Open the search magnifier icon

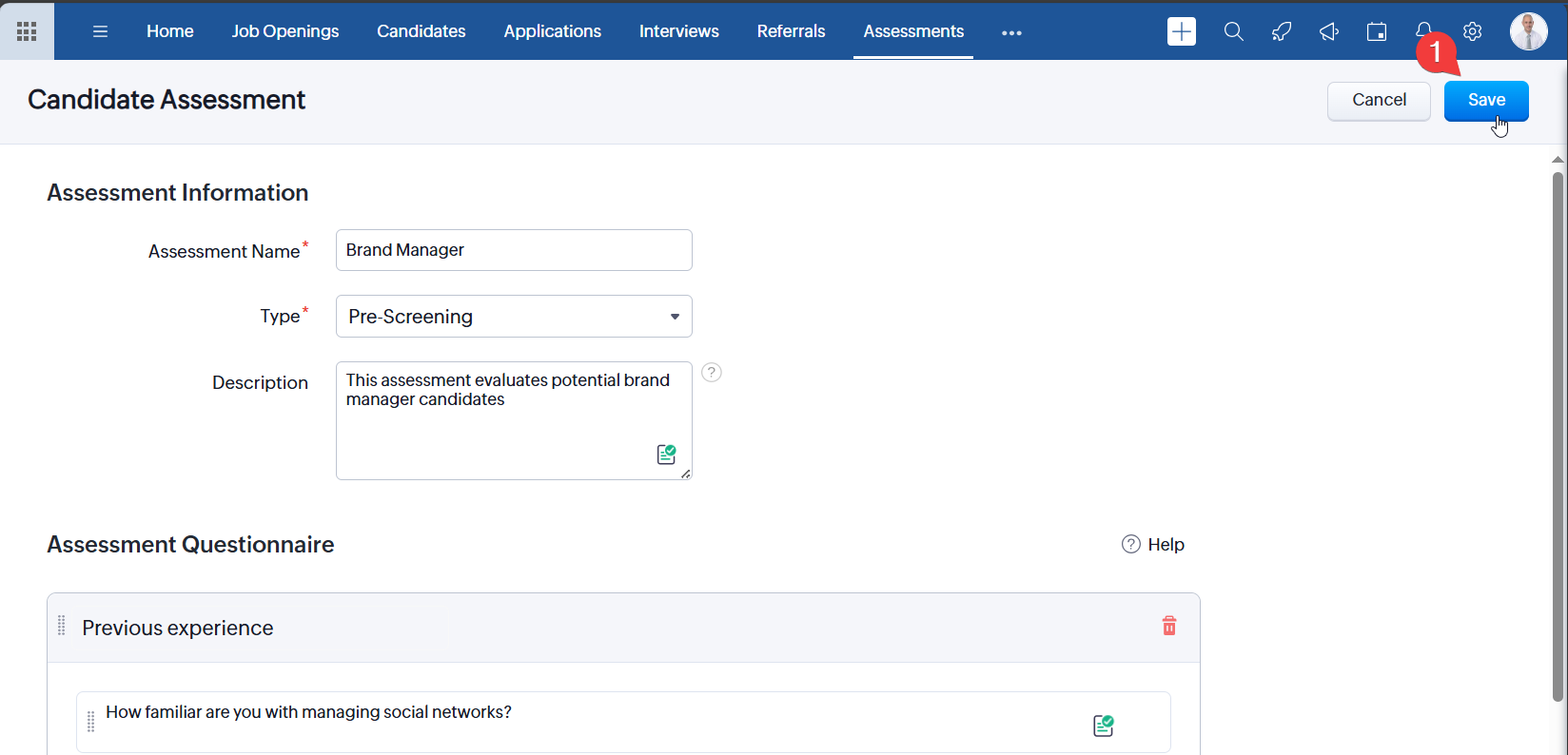[1233, 31]
